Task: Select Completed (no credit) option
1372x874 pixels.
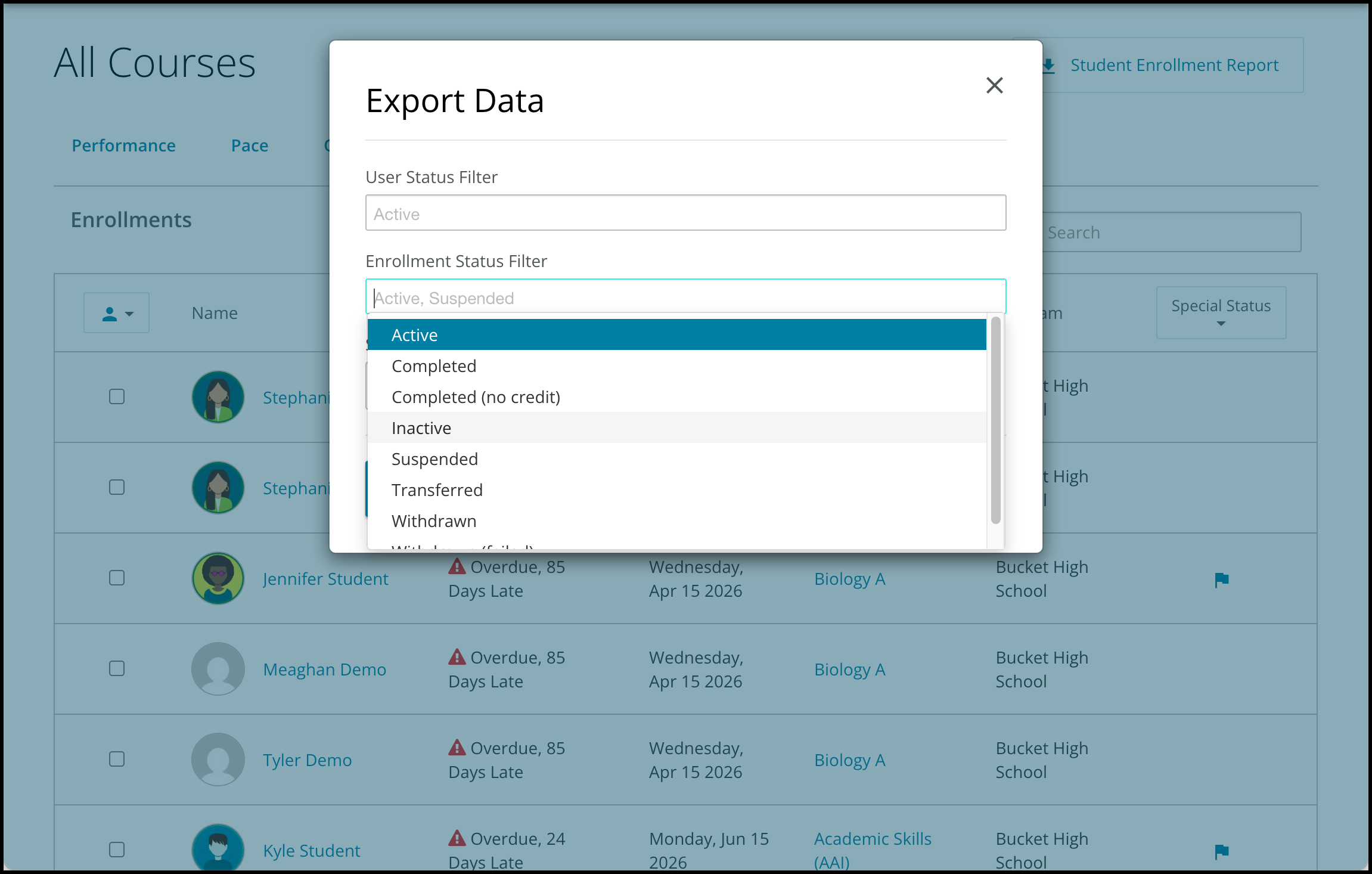Action: click(676, 396)
